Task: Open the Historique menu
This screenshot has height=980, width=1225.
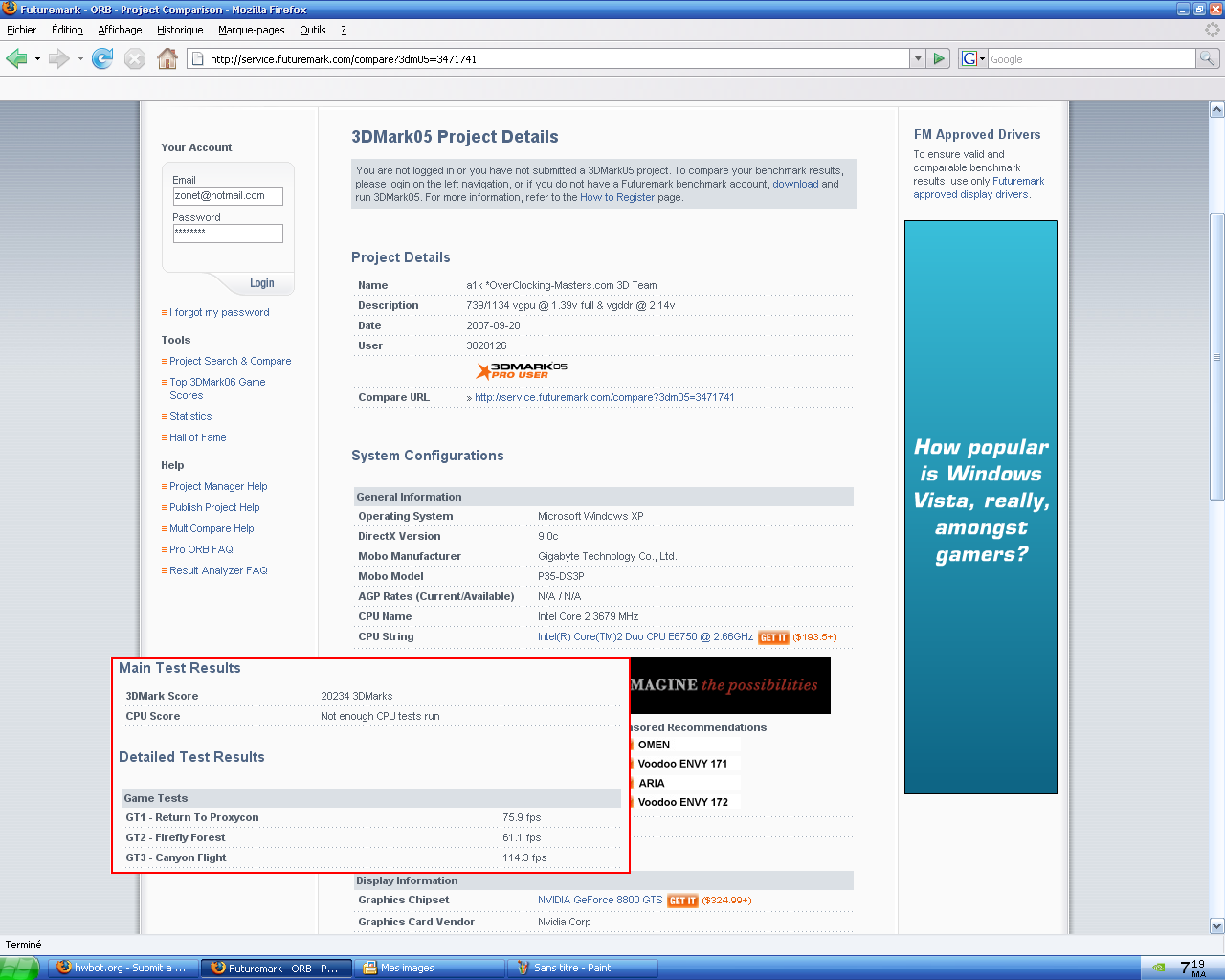Action: (x=180, y=30)
